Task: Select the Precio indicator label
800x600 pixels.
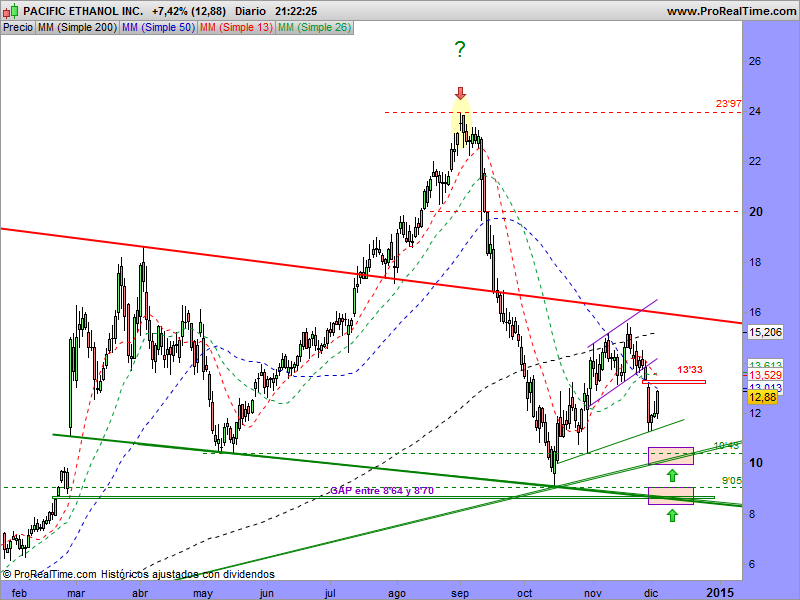Action: 18,28
